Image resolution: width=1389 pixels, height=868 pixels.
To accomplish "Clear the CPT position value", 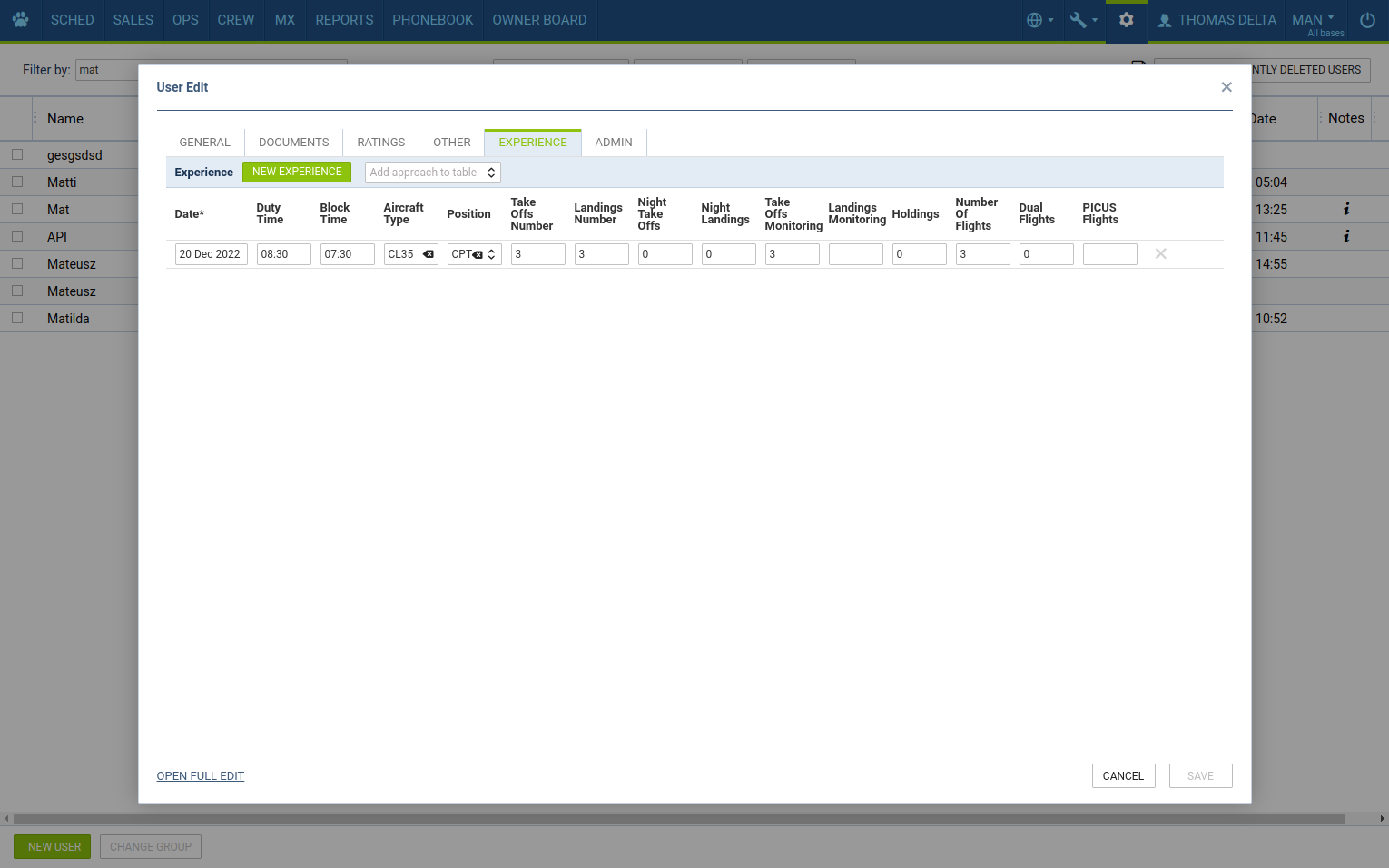I will (x=478, y=255).
